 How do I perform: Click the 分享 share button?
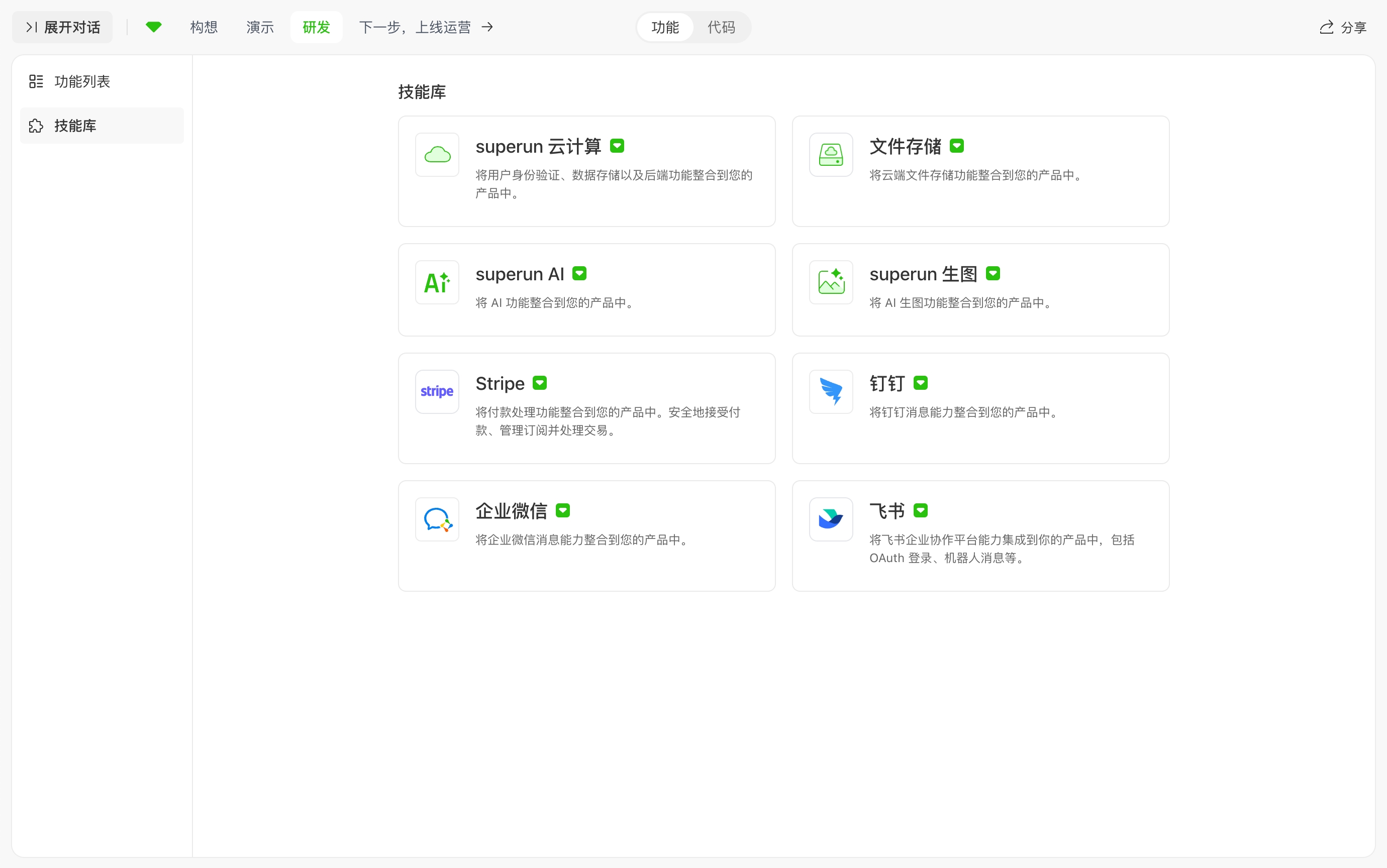(1342, 27)
